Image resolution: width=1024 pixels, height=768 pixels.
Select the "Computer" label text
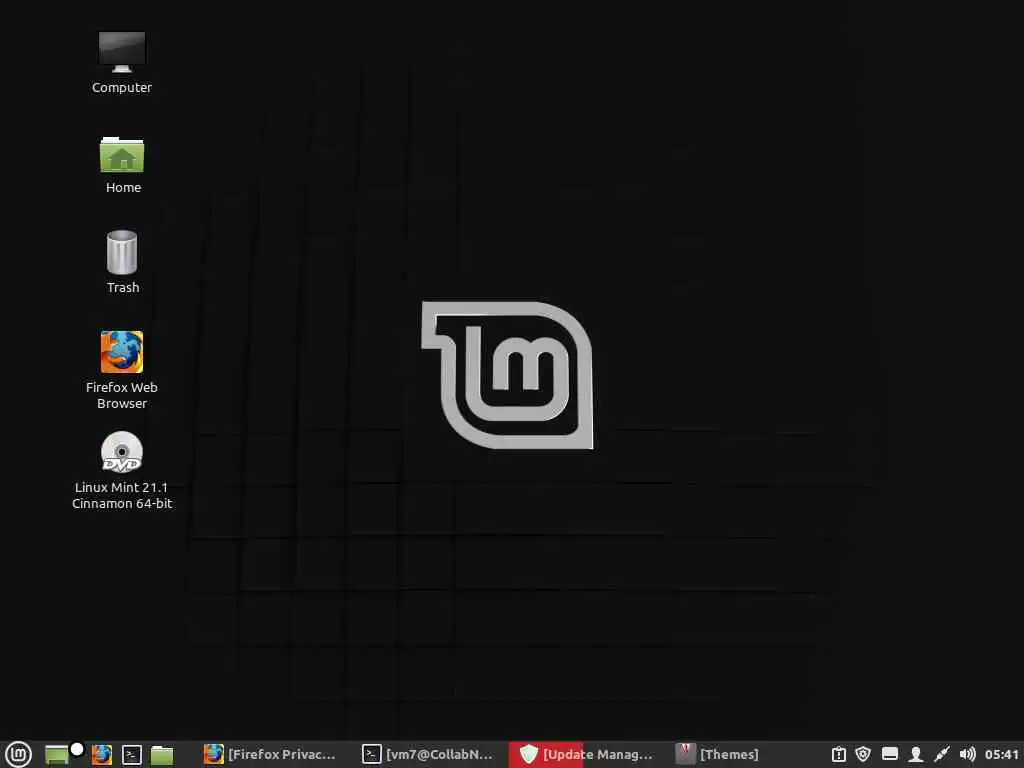[121, 88]
